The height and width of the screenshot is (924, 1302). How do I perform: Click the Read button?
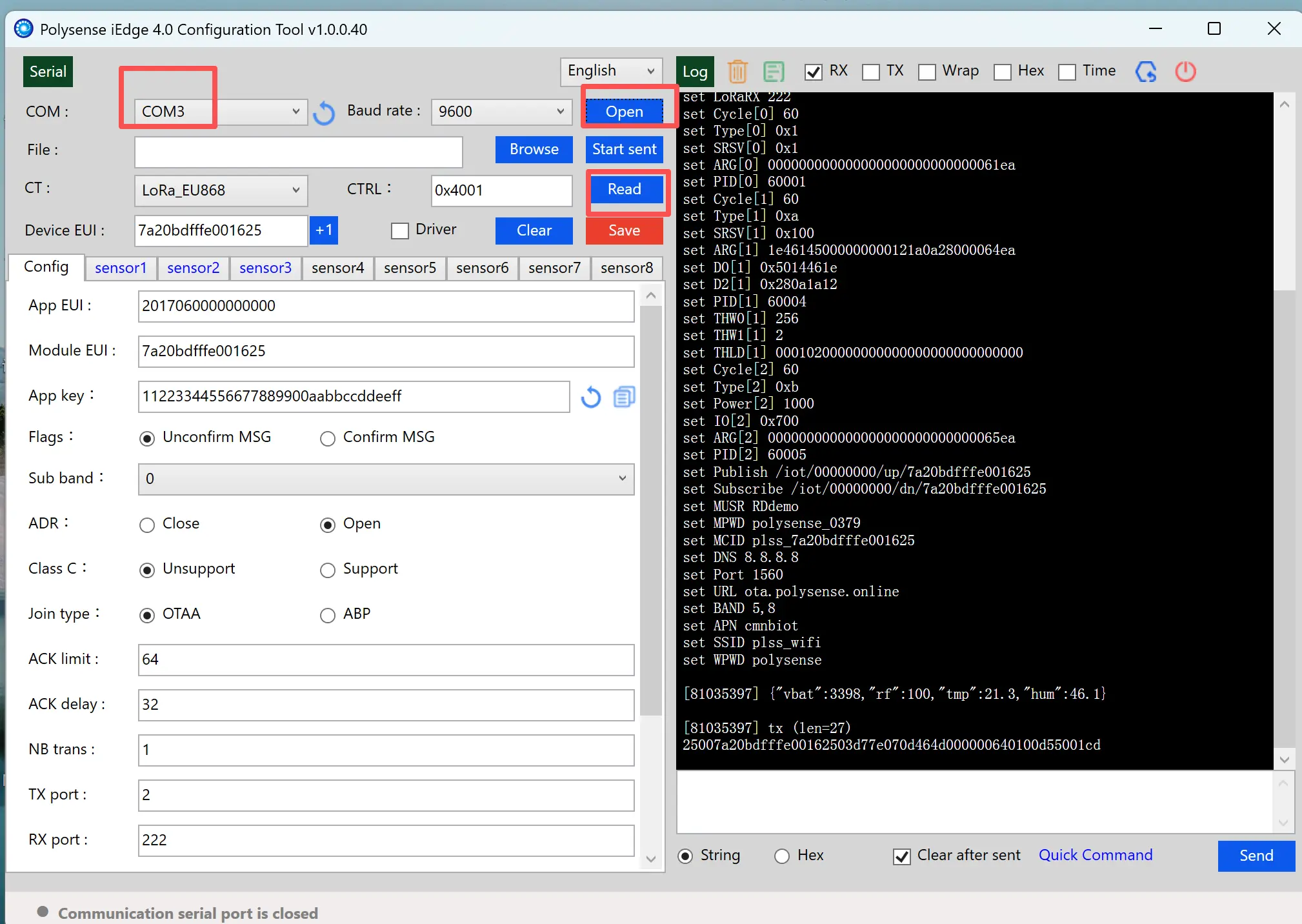[624, 190]
